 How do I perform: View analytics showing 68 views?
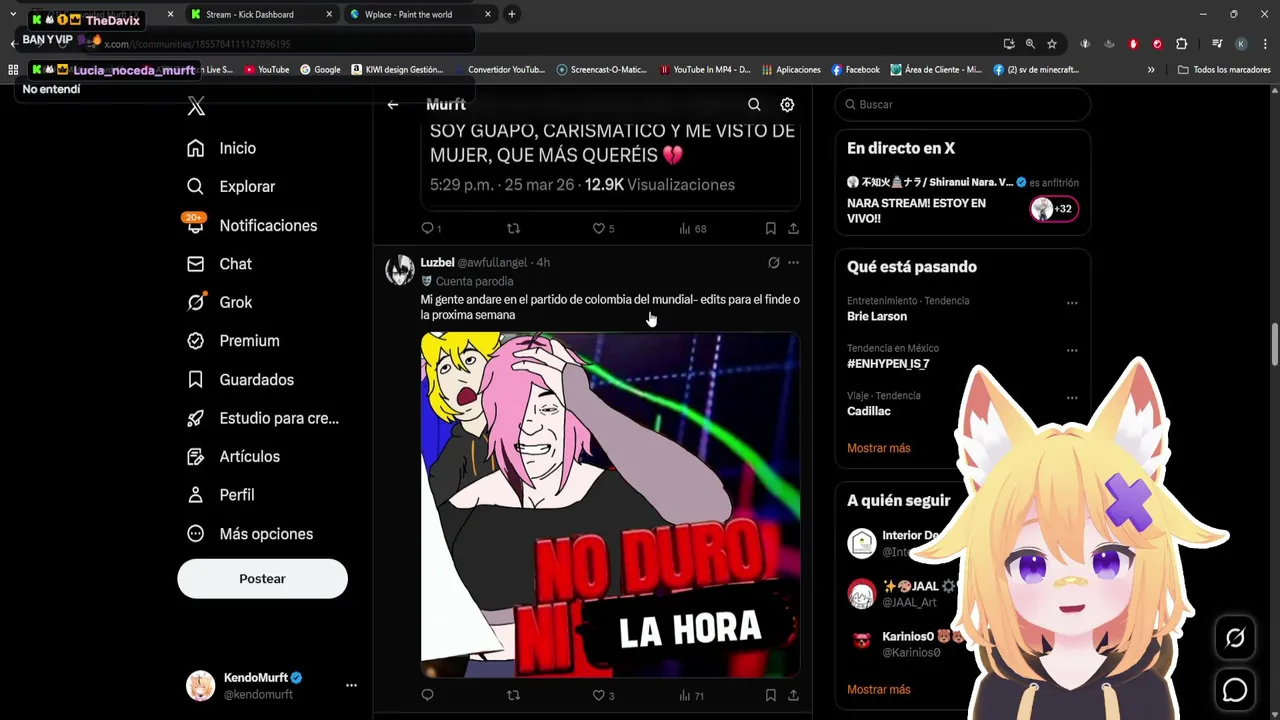coord(692,229)
